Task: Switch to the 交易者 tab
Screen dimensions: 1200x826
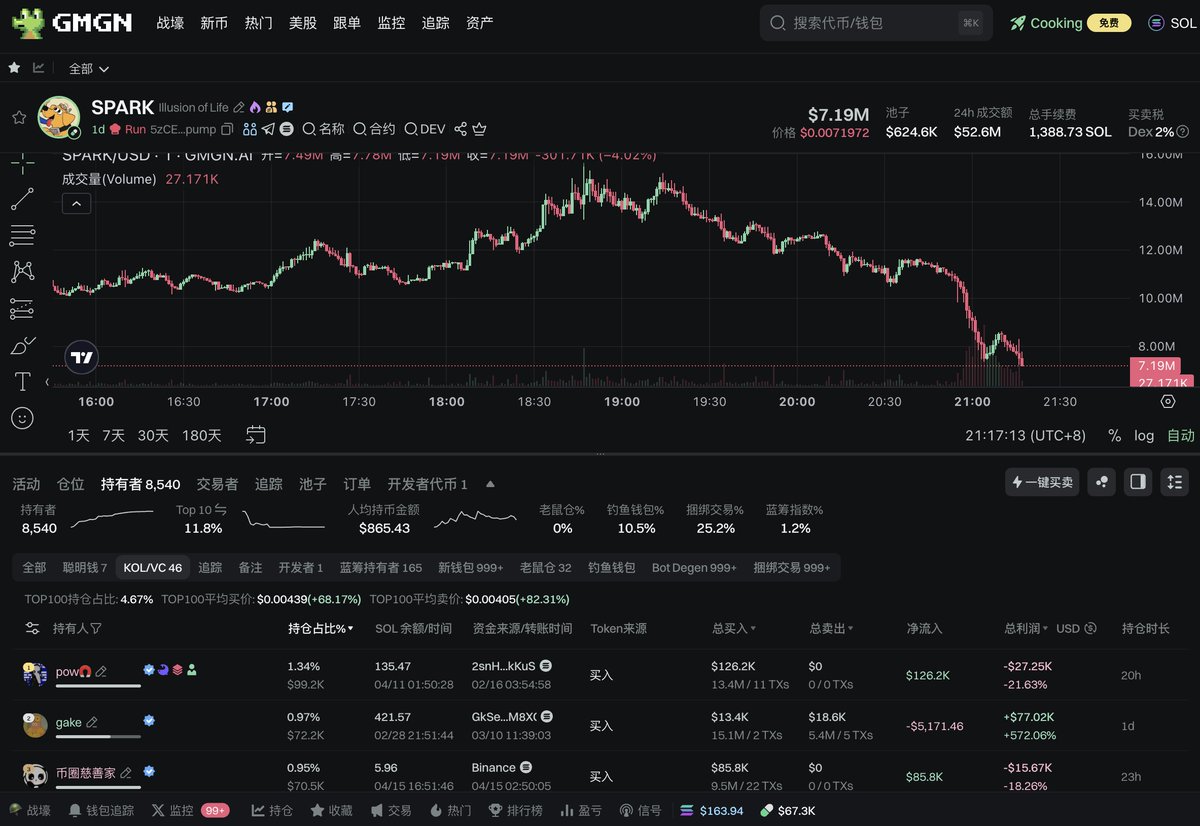Action: click(x=217, y=484)
